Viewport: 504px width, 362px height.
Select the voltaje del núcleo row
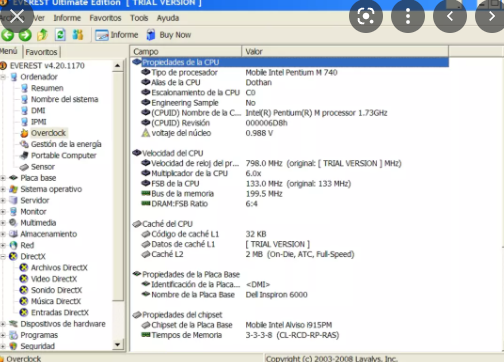[x=290, y=133]
